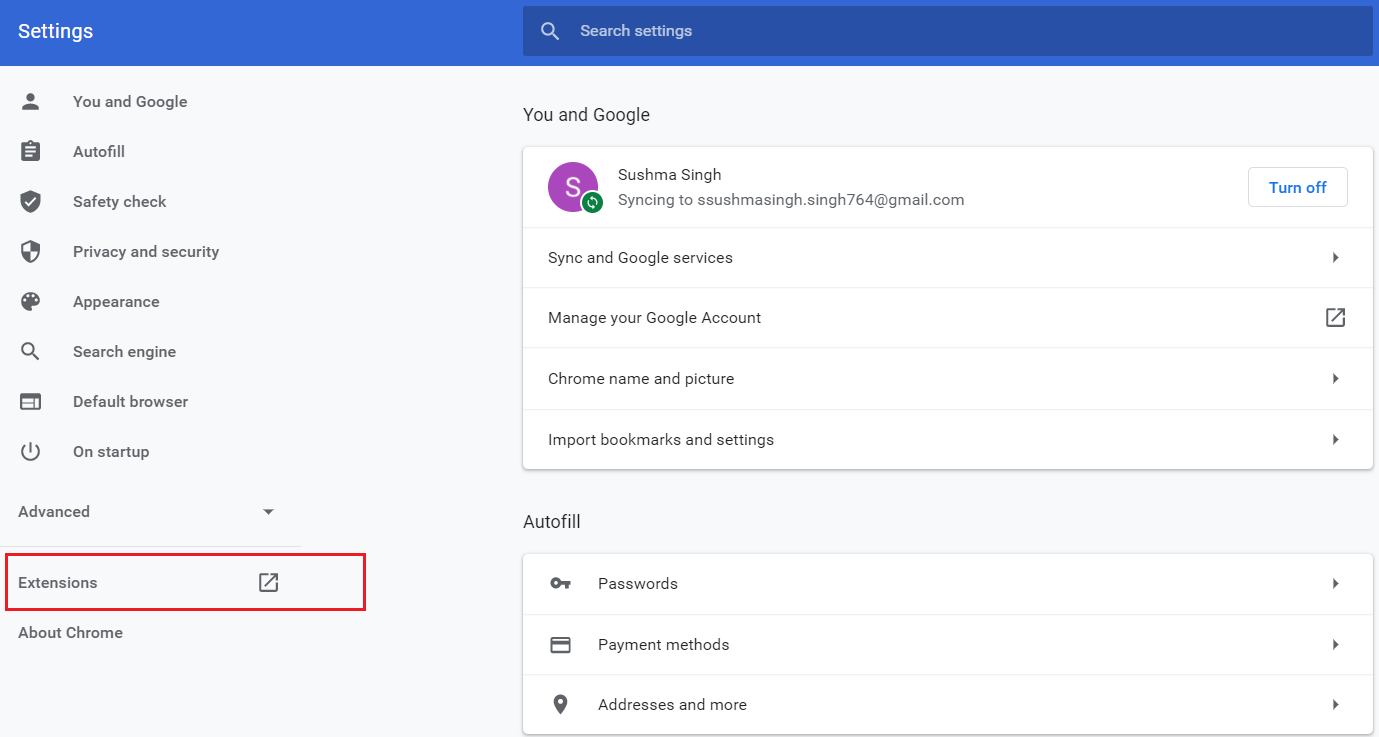Open the Addresses and more row arrow
The width and height of the screenshot is (1379, 737).
(x=1336, y=705)
